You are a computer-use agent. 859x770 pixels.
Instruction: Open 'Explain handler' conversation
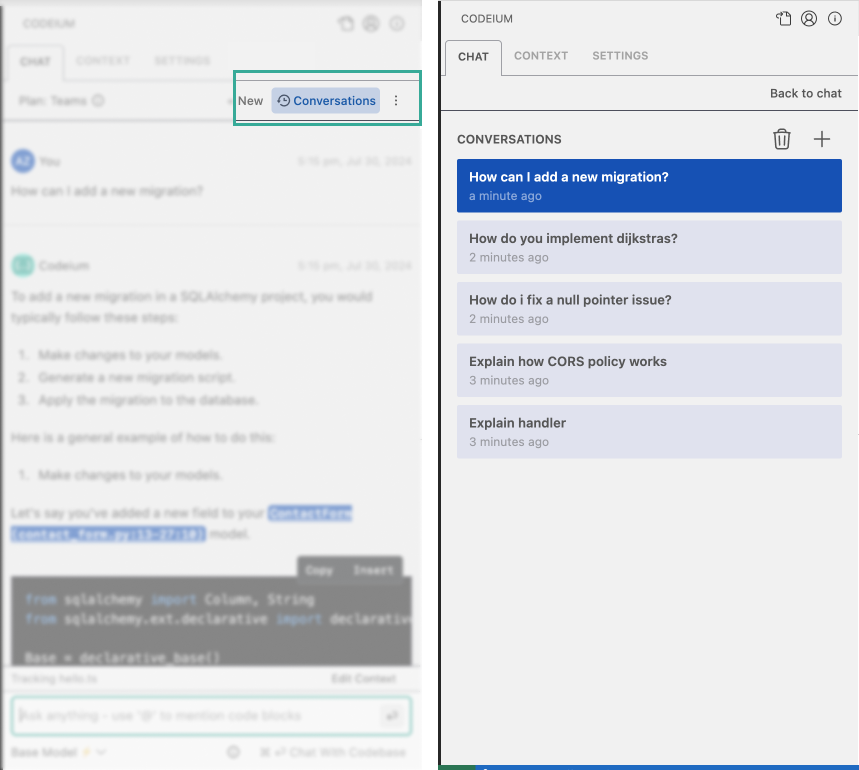(x=649, y=432)
